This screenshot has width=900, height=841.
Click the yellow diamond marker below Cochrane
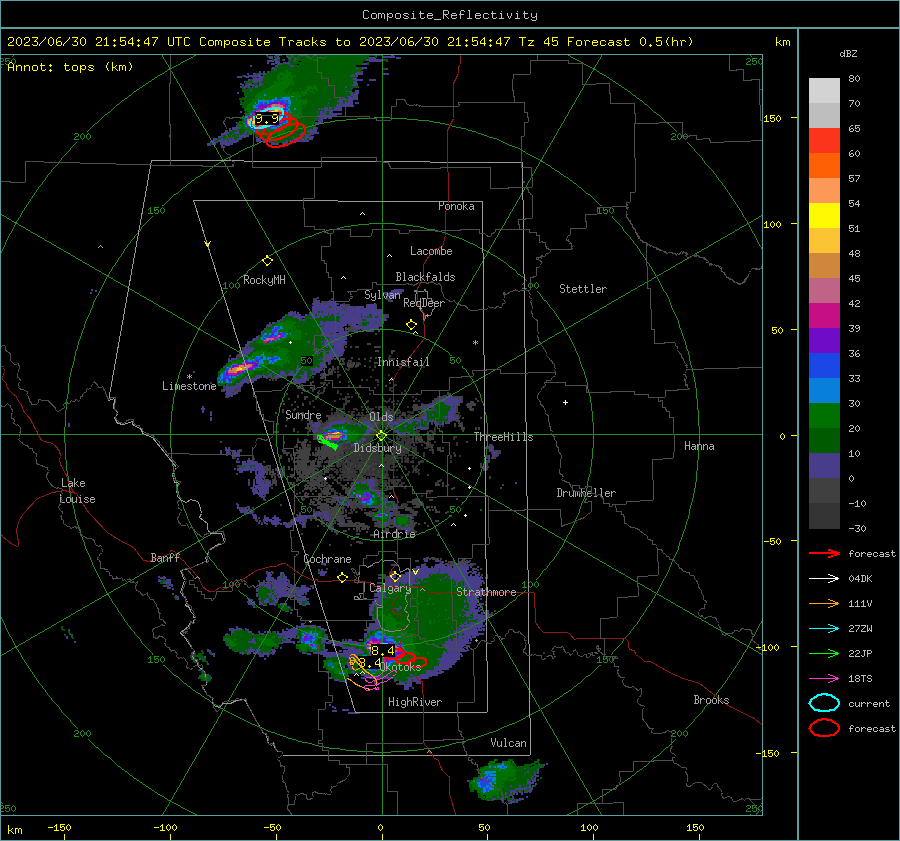click(x=343, y=577)
